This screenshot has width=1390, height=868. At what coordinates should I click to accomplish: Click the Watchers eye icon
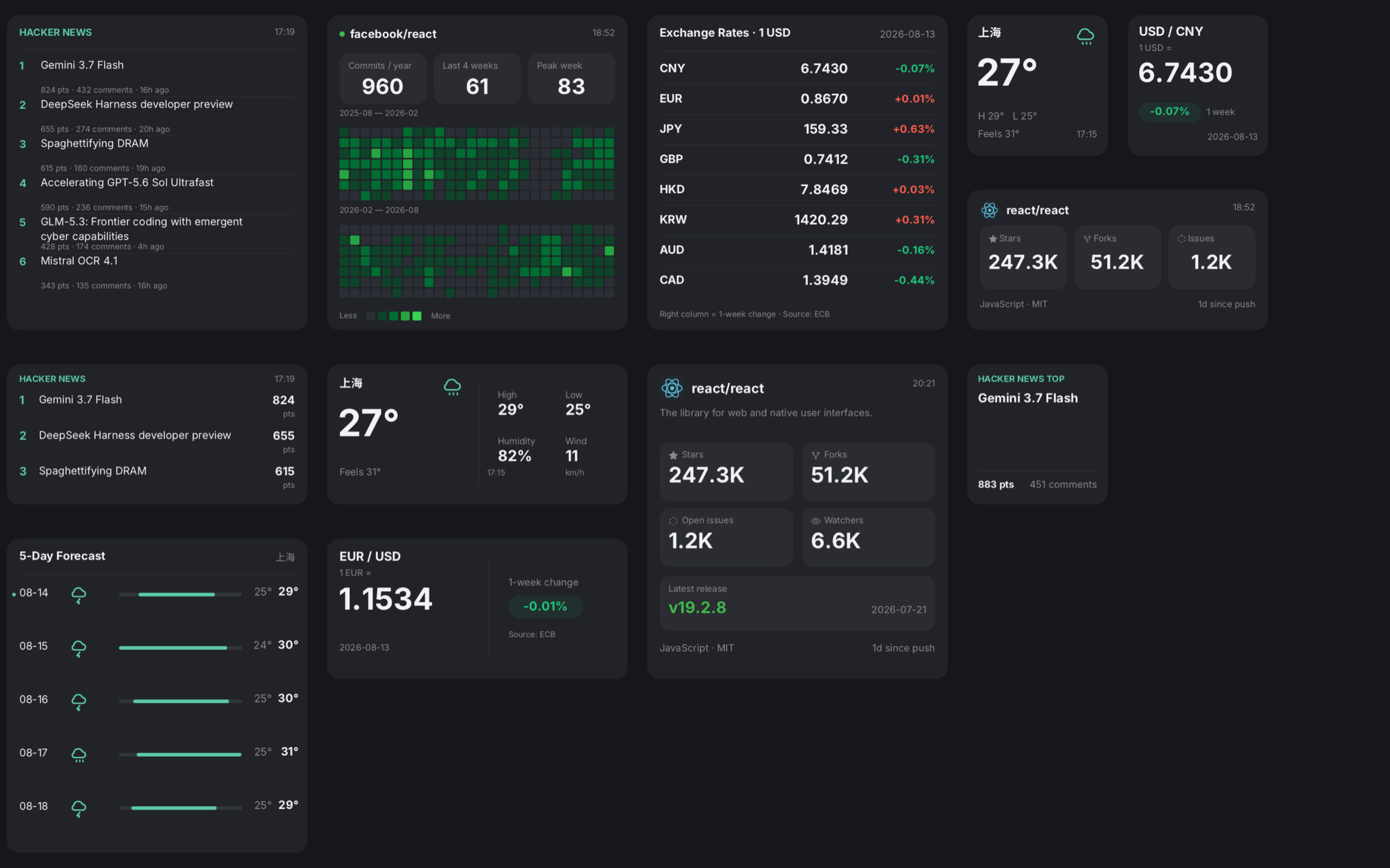click(816, 521)
